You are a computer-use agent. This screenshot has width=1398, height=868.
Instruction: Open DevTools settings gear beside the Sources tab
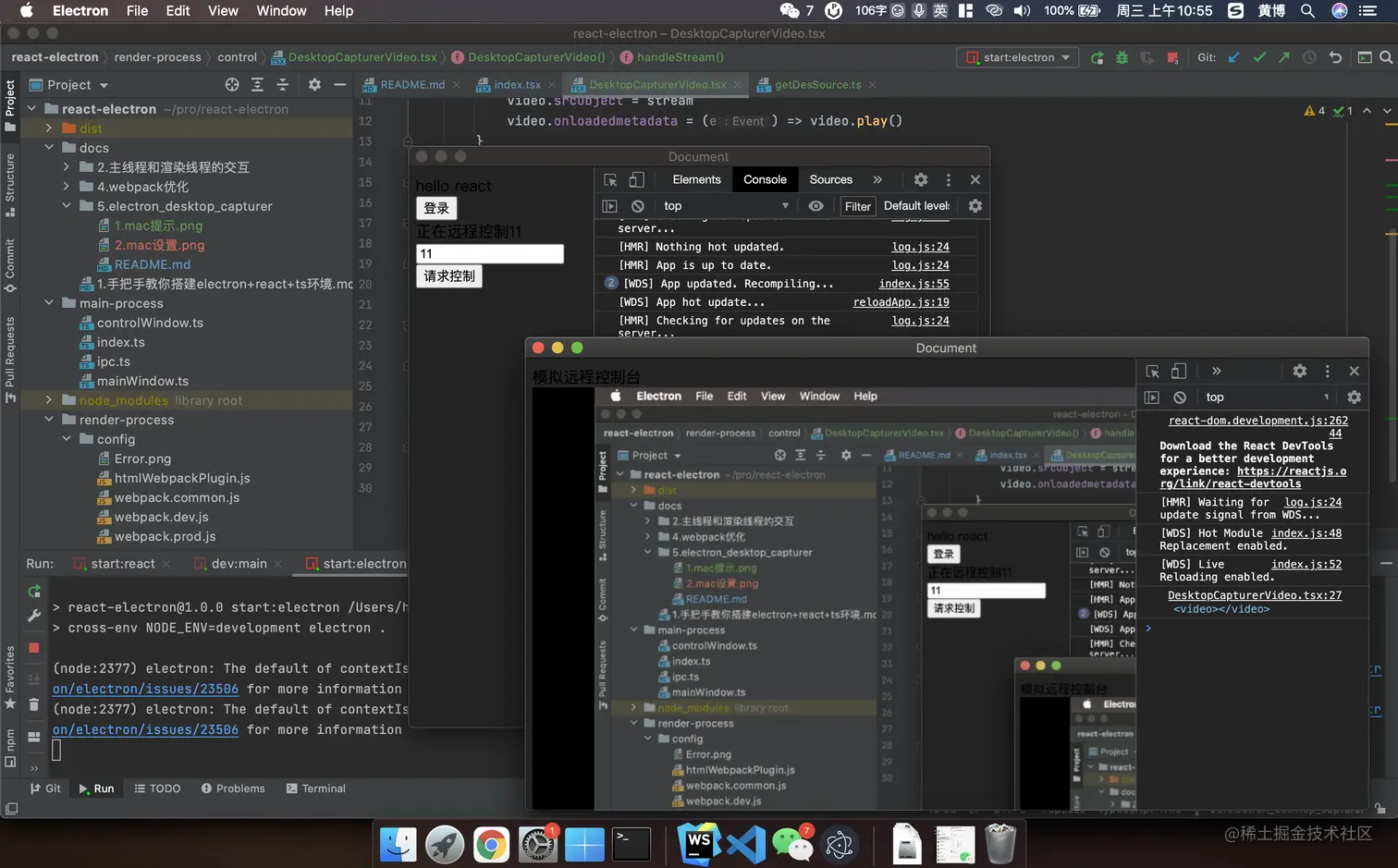tap(921, 179)
